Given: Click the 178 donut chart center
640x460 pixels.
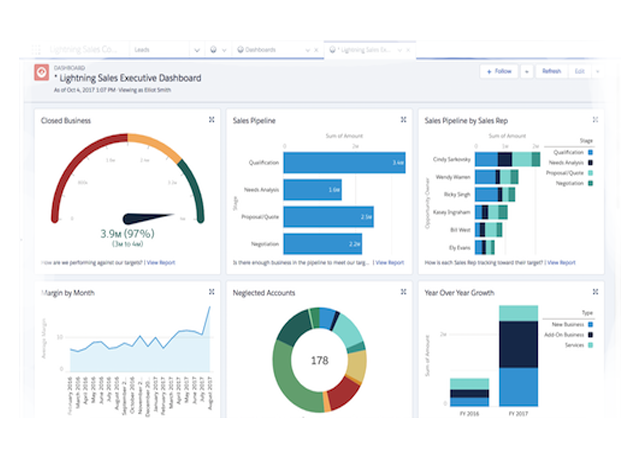Looking at the screenshot, I should pyautogui.click(x=319, y=360).
